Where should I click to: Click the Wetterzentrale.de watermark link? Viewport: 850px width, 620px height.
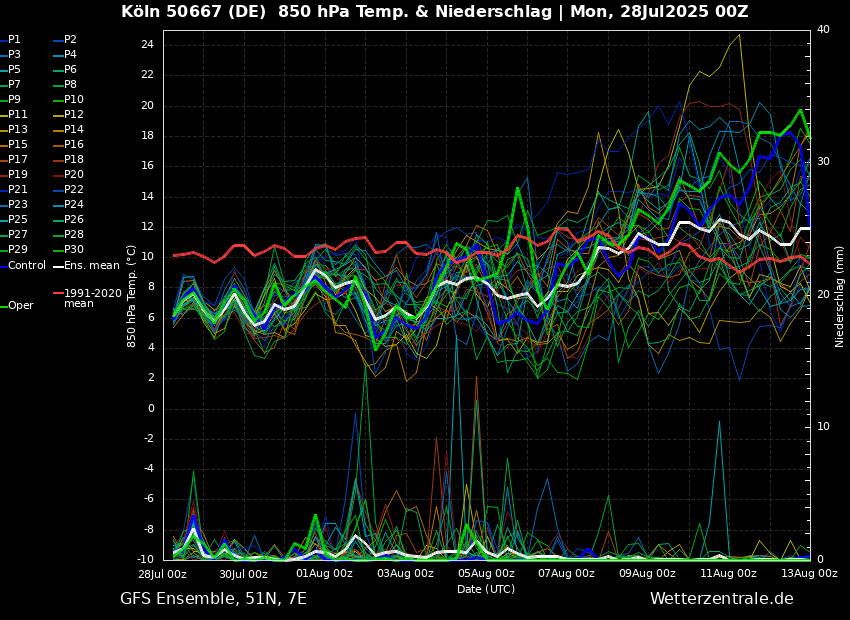[721, 599]
